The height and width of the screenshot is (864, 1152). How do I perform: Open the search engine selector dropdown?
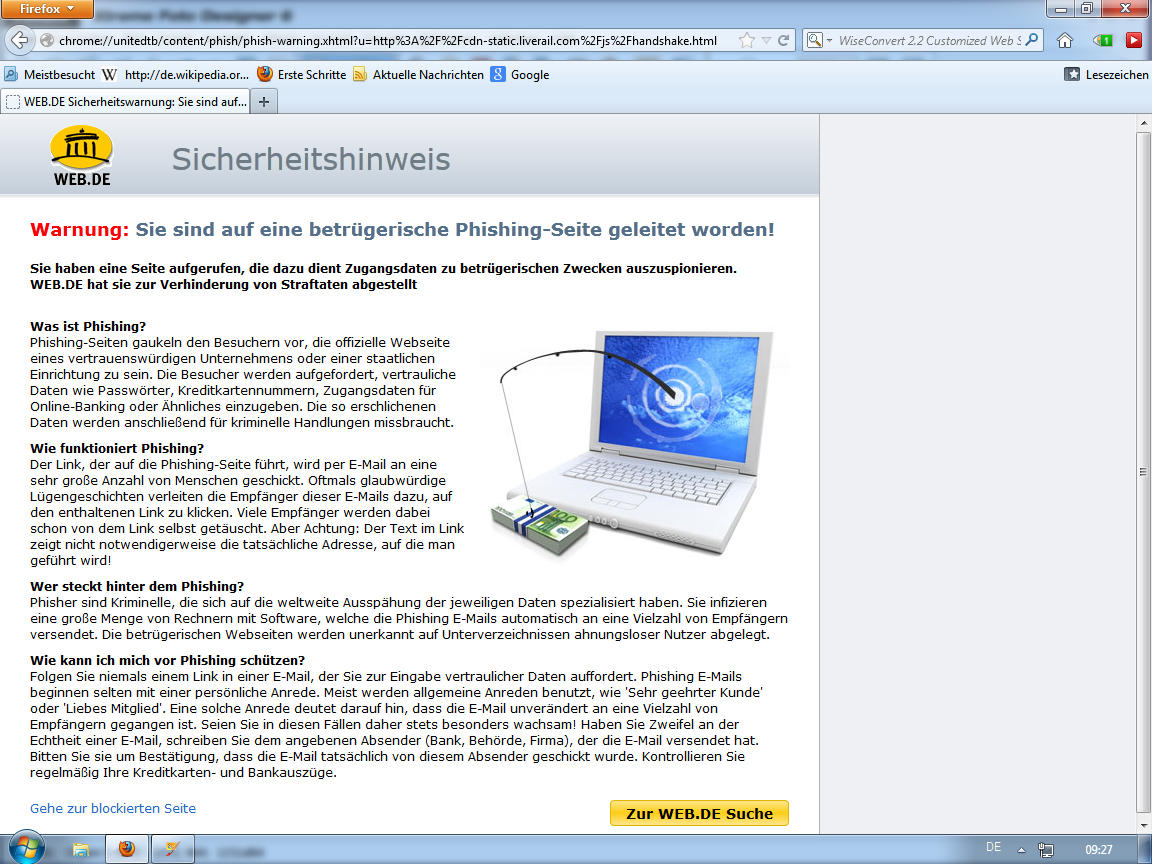(818, 40)
